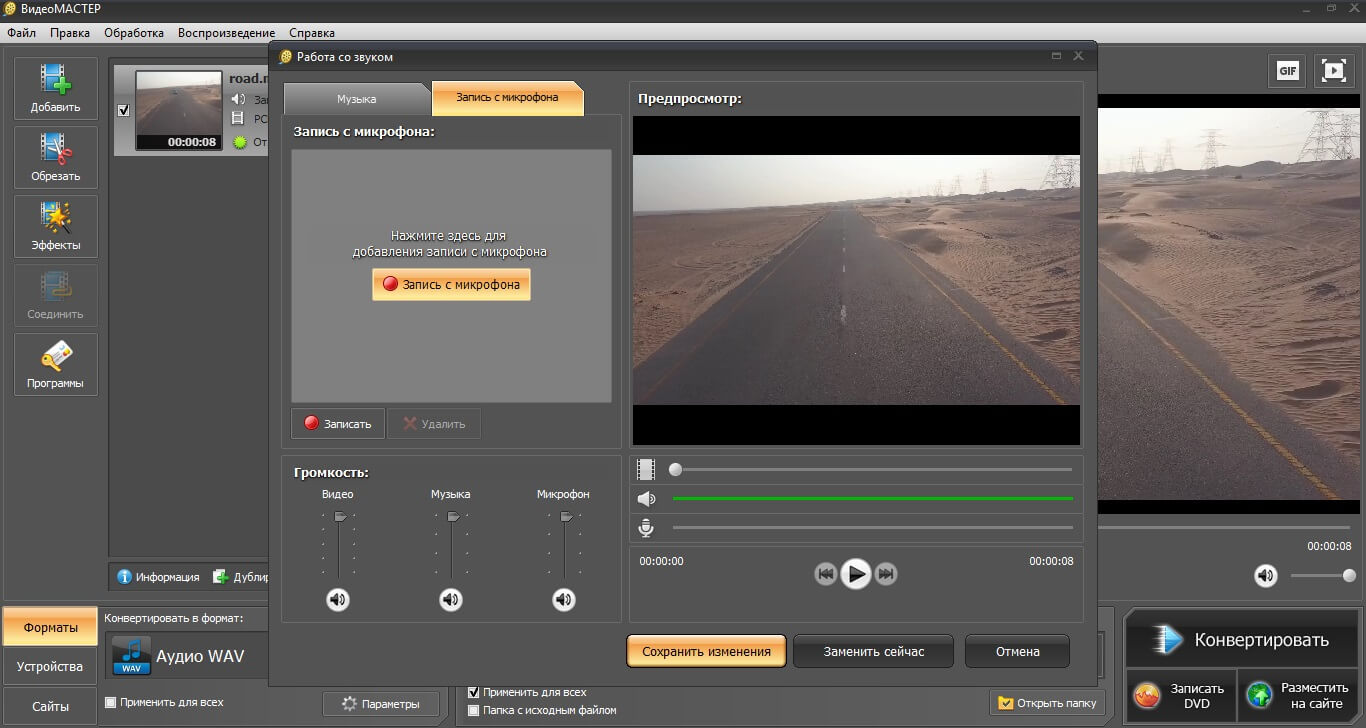Skip to next frame in preview

[x=886, y=574]
